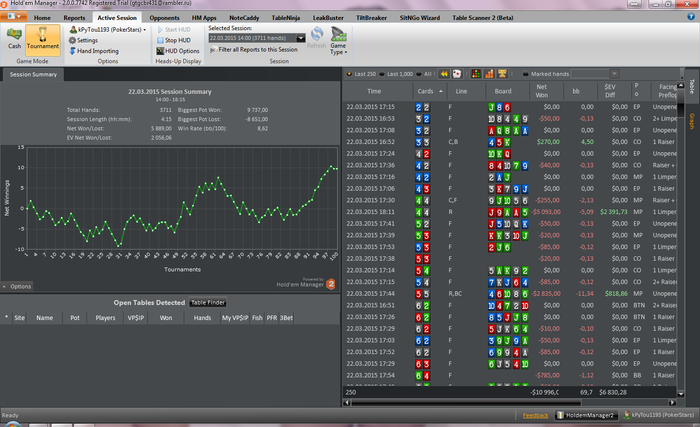Click the Feedback link
This screenshot has height=427, width=700.
pyautogui.click(x=535, y=415)
